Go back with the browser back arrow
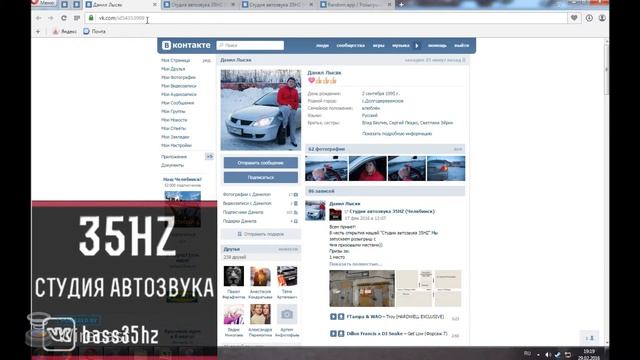 (38, 18)
